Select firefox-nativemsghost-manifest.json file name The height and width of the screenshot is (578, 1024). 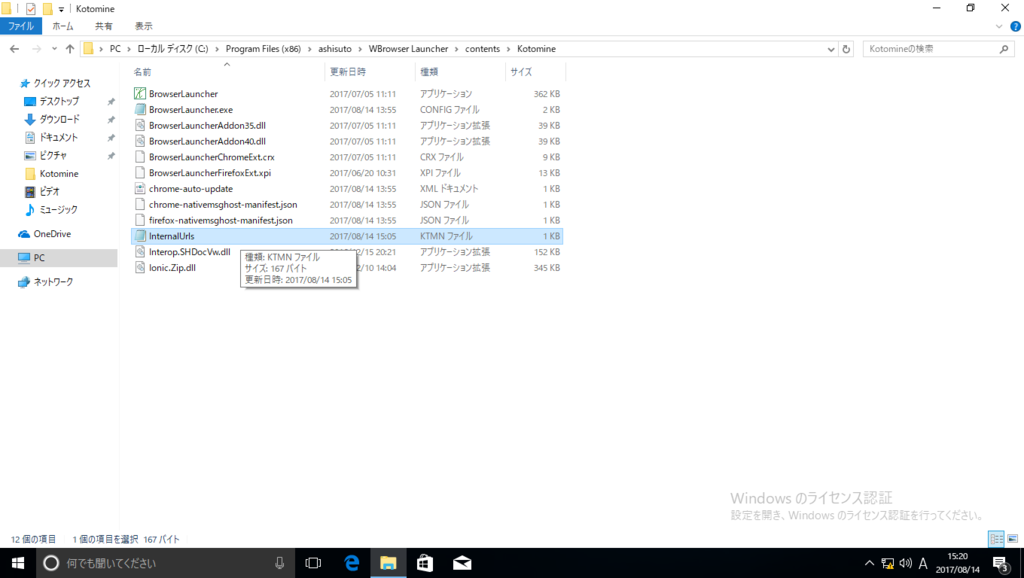[x=221, y=220]
